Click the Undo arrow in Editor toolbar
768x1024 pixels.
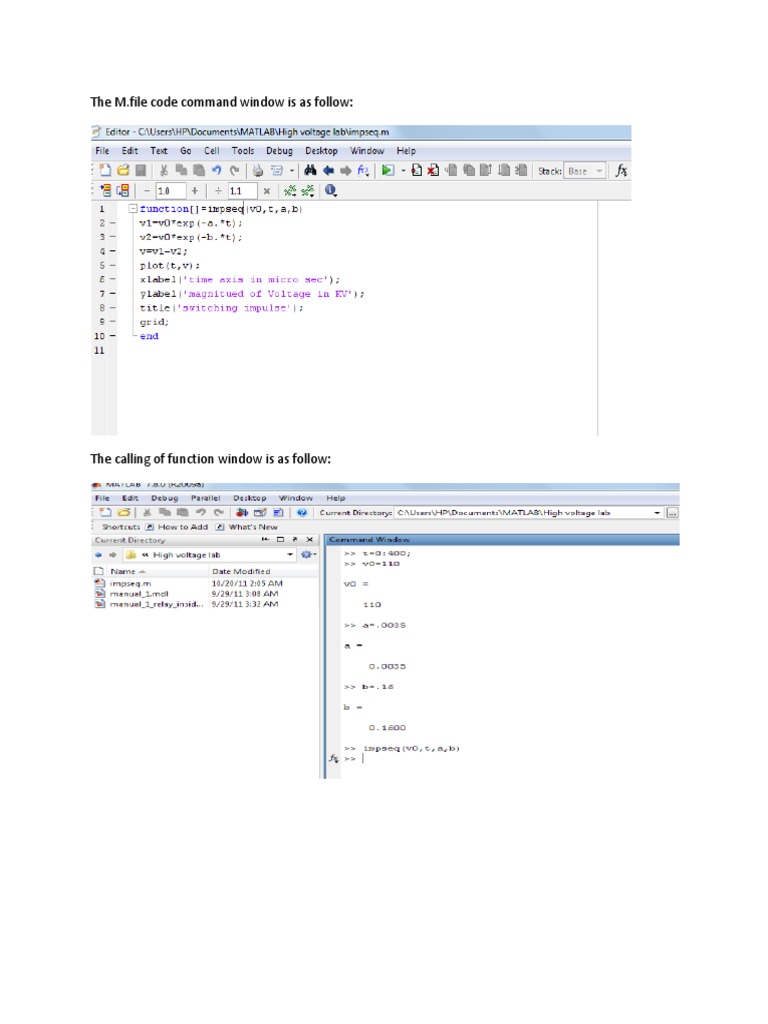[x=217, y=170]
